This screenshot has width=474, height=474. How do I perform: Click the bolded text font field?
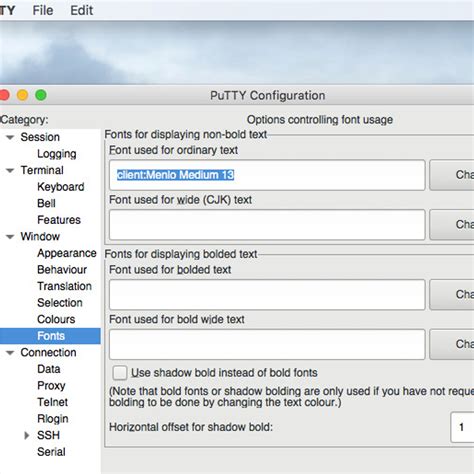267,295
